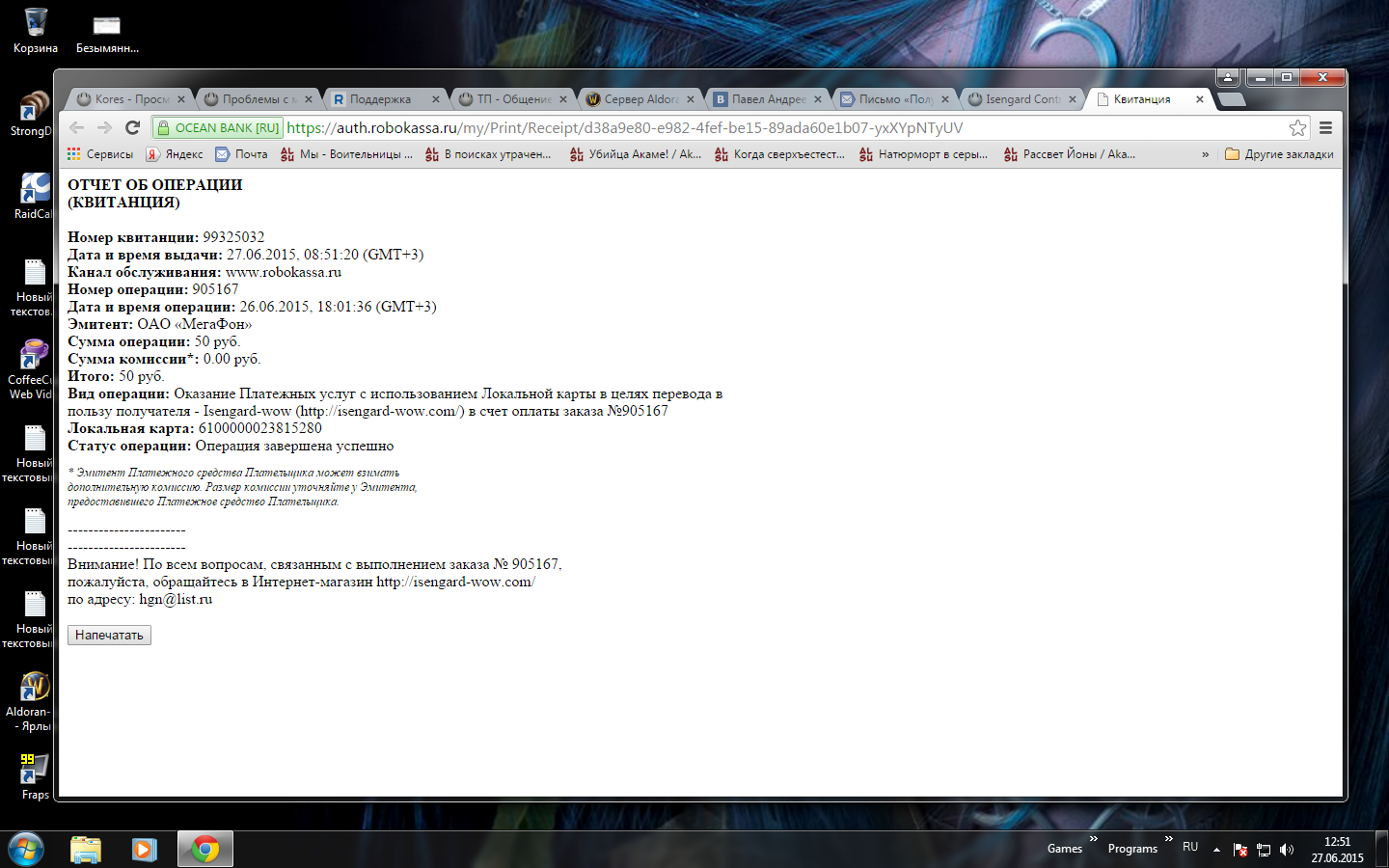Click the browser back arrow
The height and width of the screenshot is (868, 1389).
pyautogui.click(x=77, y=127)
